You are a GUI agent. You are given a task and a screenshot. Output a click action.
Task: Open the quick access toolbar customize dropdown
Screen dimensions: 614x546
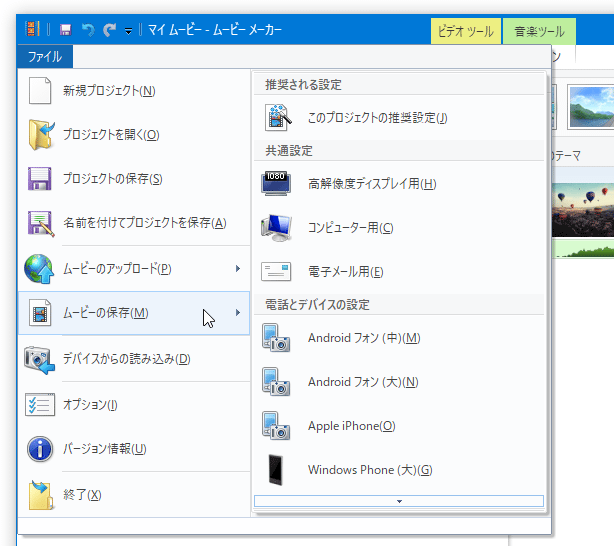[128, 31]
